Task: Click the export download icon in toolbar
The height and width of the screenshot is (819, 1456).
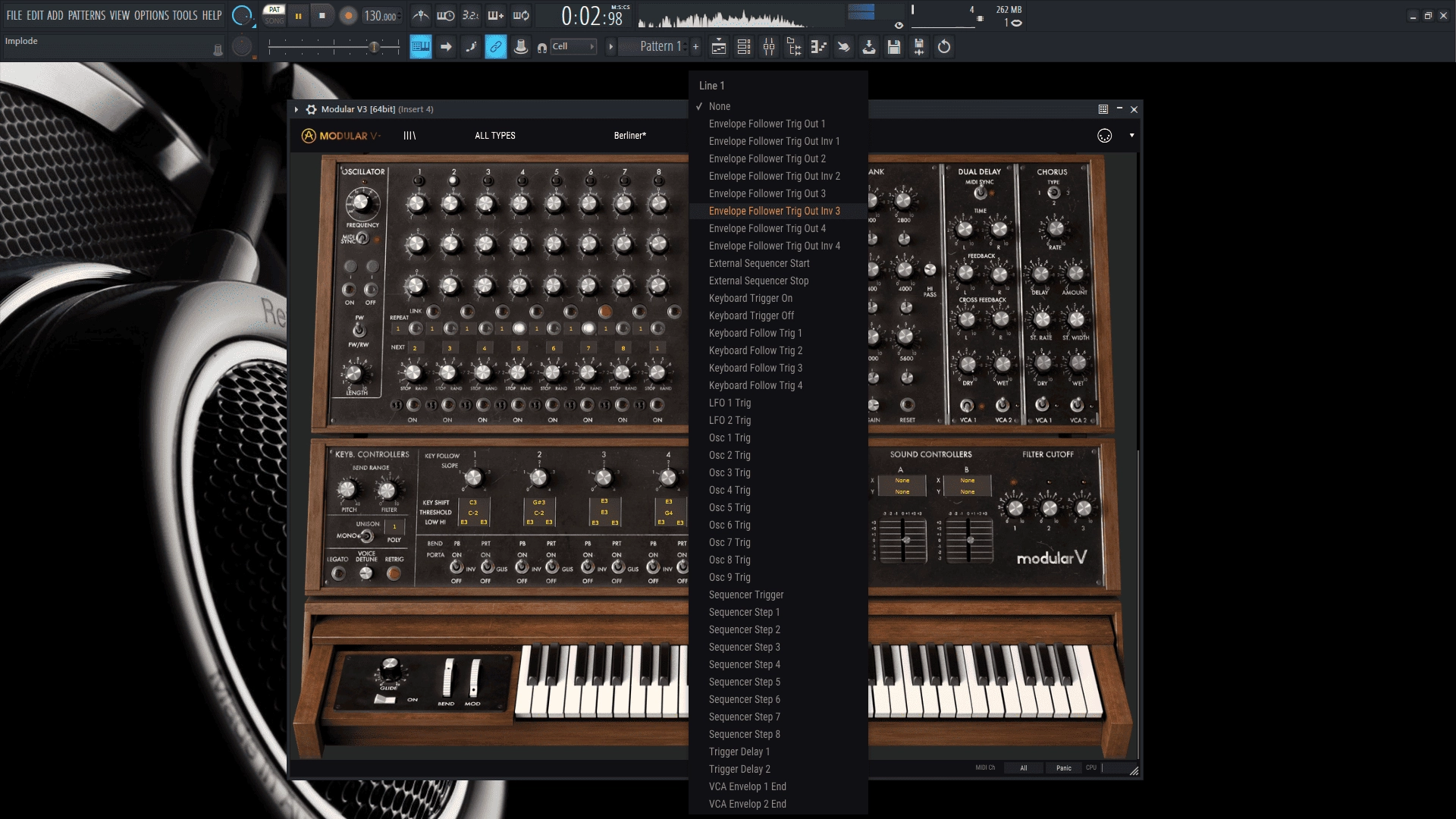Action: (869, 47)
